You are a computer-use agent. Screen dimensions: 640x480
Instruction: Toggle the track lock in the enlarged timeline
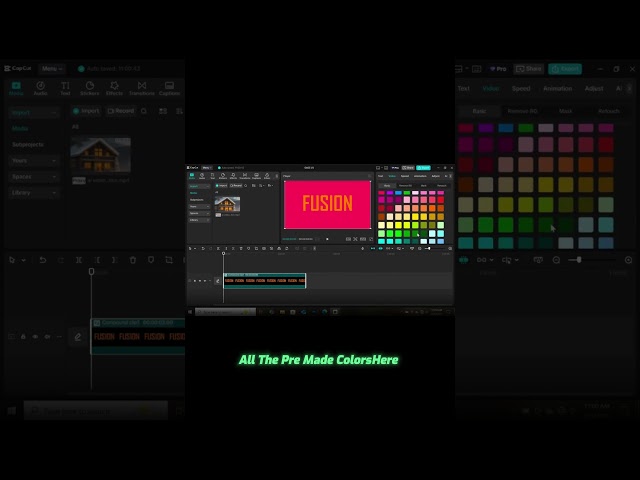pos(23,337)
